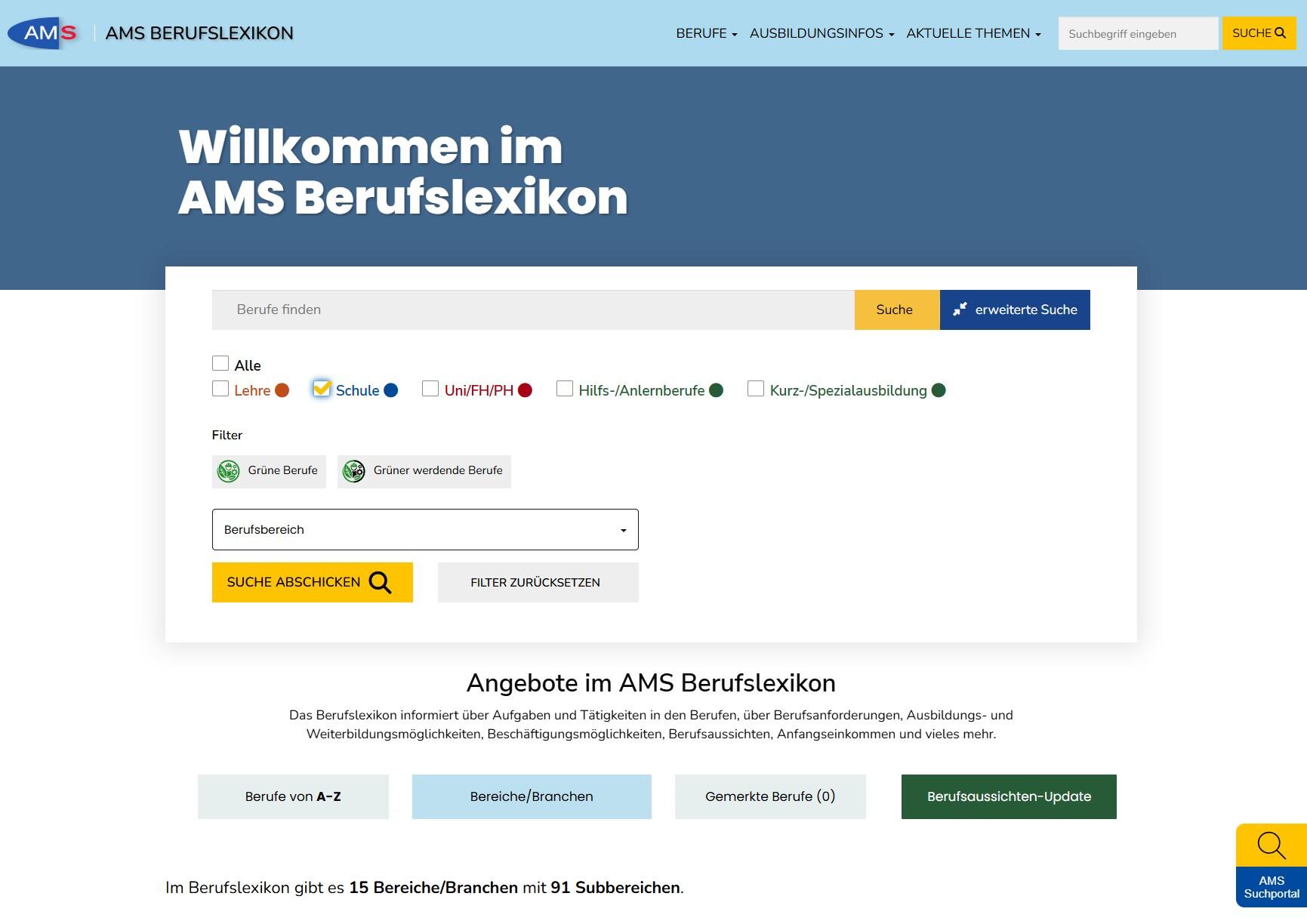Screen dimensions: 1307x924
Task: Click magnifier icon on Suche Abschicken
Action: pos(380,583)
